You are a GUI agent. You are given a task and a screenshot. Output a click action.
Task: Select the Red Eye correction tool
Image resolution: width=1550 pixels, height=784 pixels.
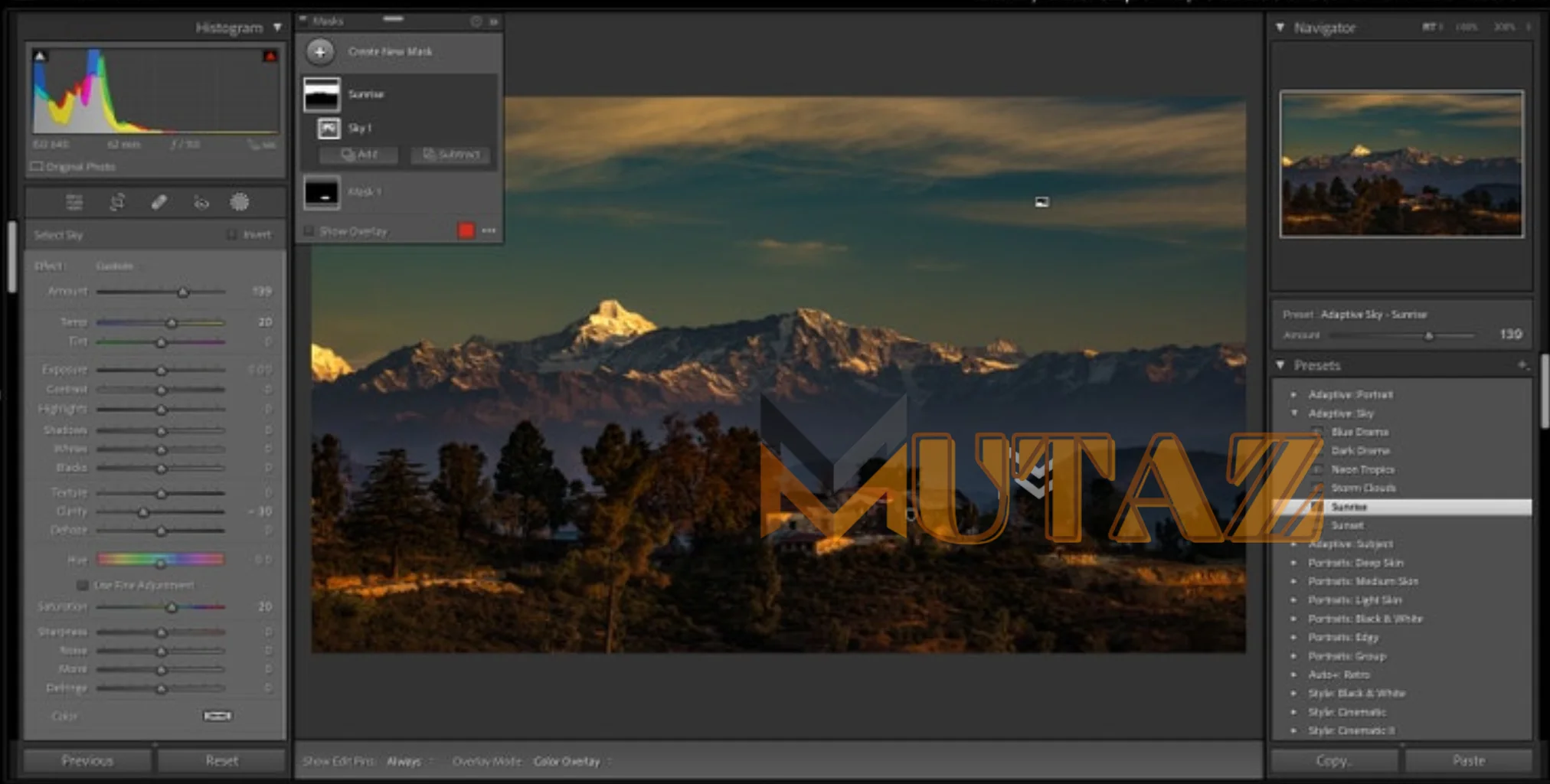tap(201, 203)
